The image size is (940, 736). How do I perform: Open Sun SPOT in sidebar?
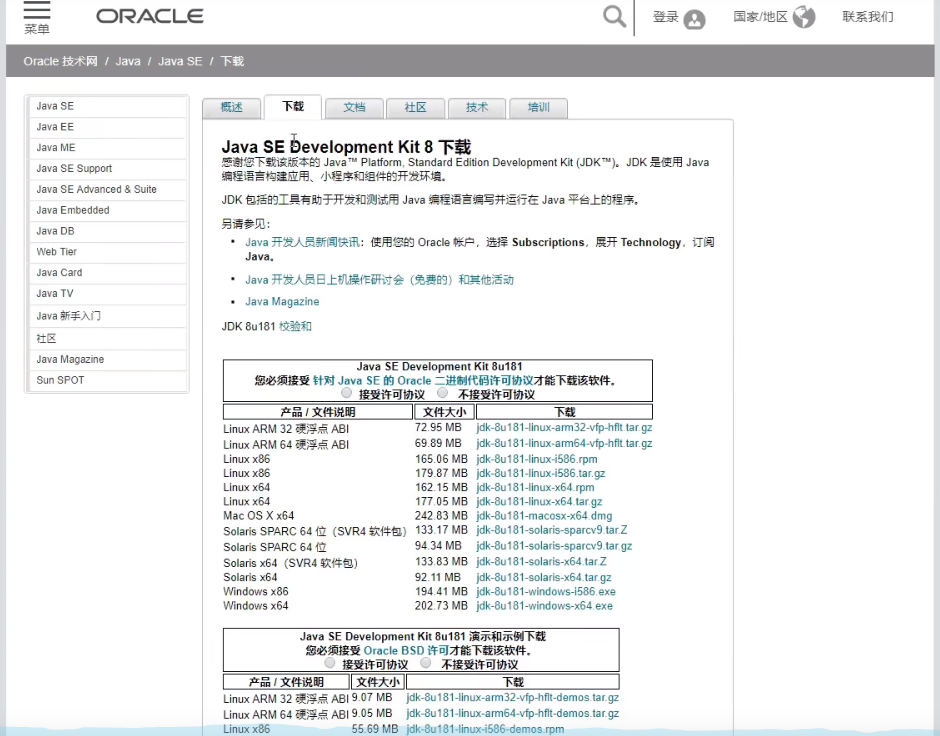tap(108, 381)
